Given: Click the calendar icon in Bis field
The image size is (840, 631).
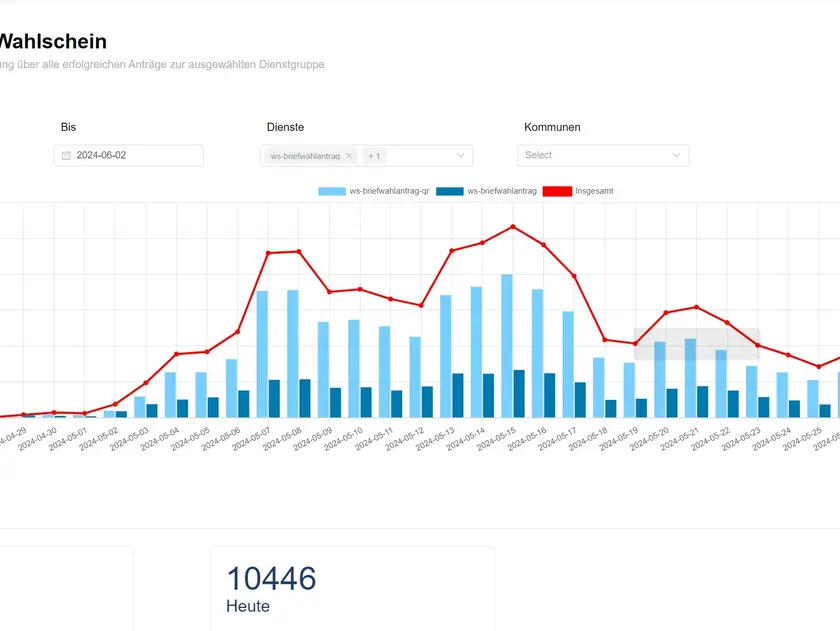Looking at the screenshot, I should tap(66, 156).
